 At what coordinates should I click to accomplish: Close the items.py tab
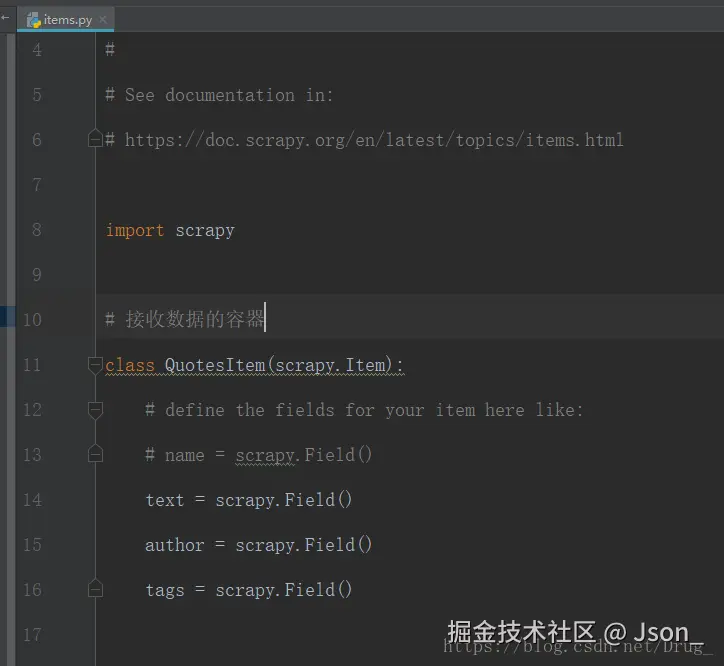point(103,19)
